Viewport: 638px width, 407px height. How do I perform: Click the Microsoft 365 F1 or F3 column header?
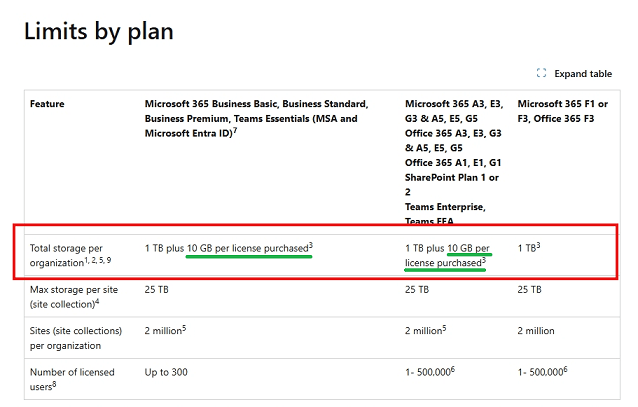pyautogui.click(x=563, y=111)
